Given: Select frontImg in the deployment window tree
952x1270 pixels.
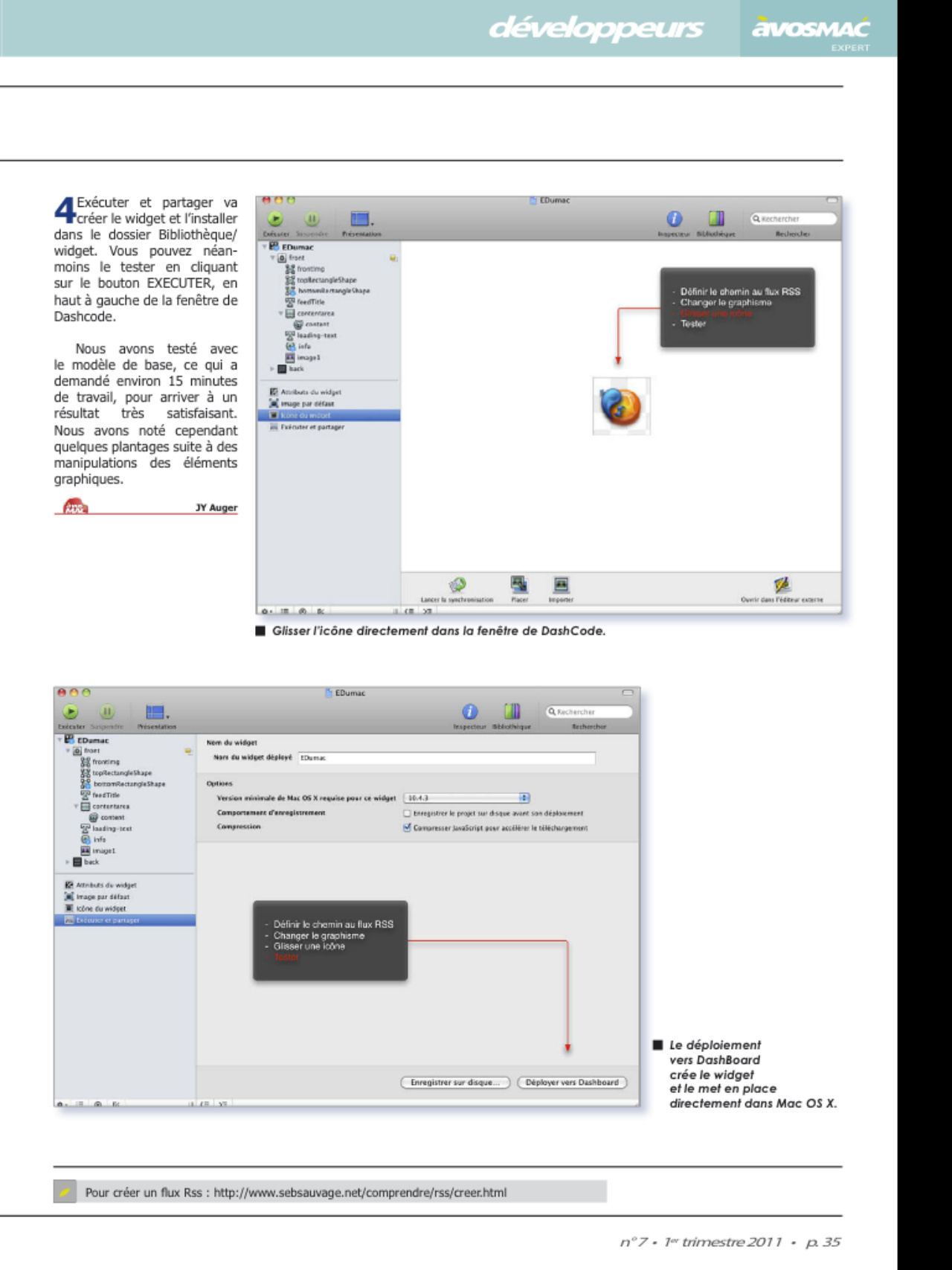Looking at the screenshot, I should [100, 762].
